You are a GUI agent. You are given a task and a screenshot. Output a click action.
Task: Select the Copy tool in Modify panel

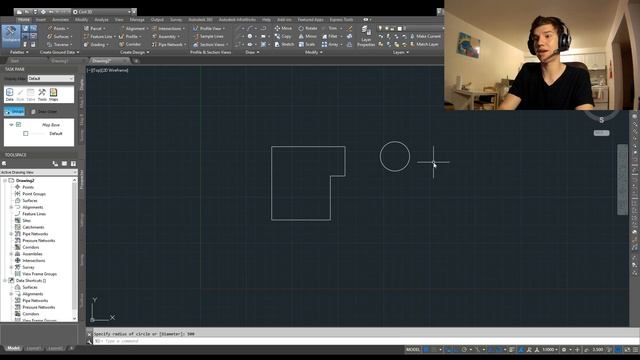coord(283,36)
